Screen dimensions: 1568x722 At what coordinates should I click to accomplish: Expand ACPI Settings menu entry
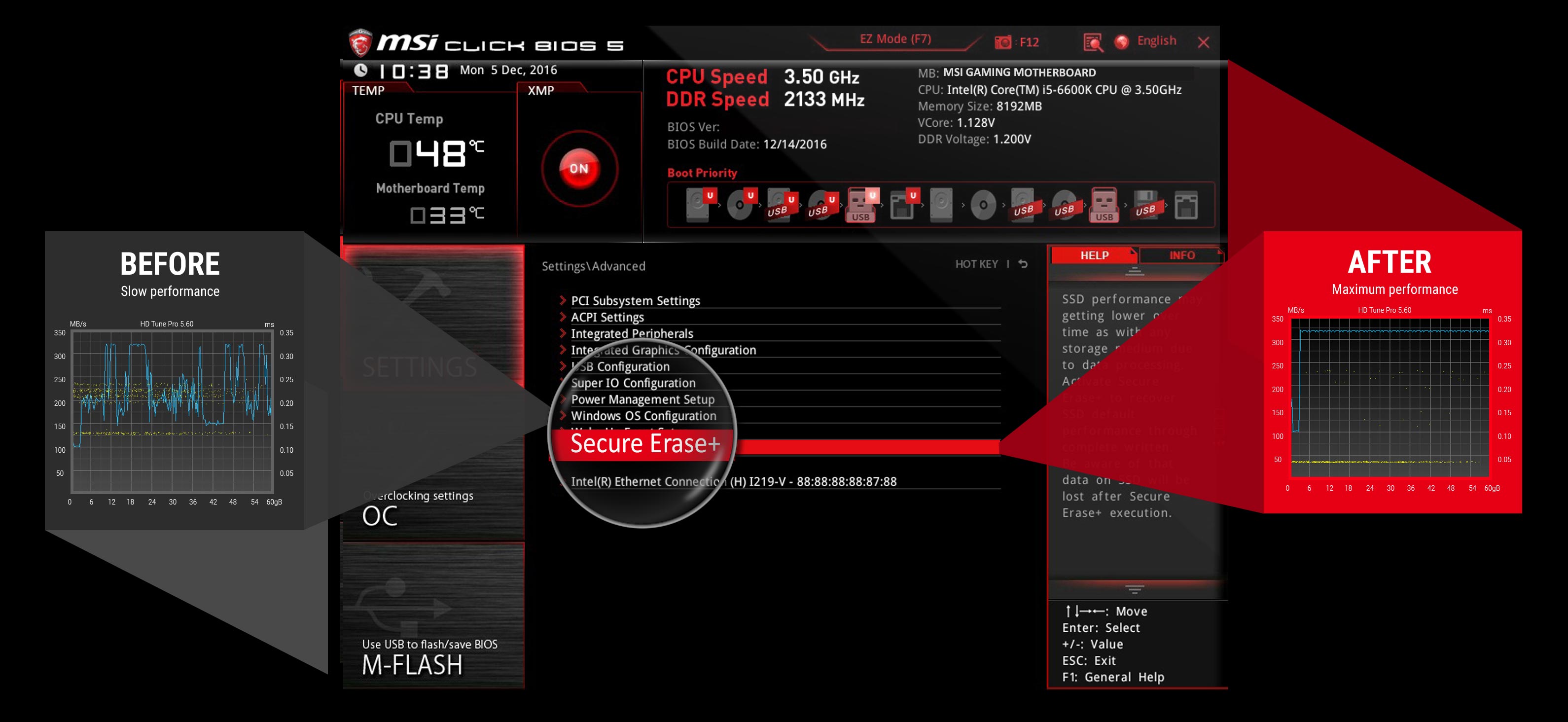[x=610, y=318]
